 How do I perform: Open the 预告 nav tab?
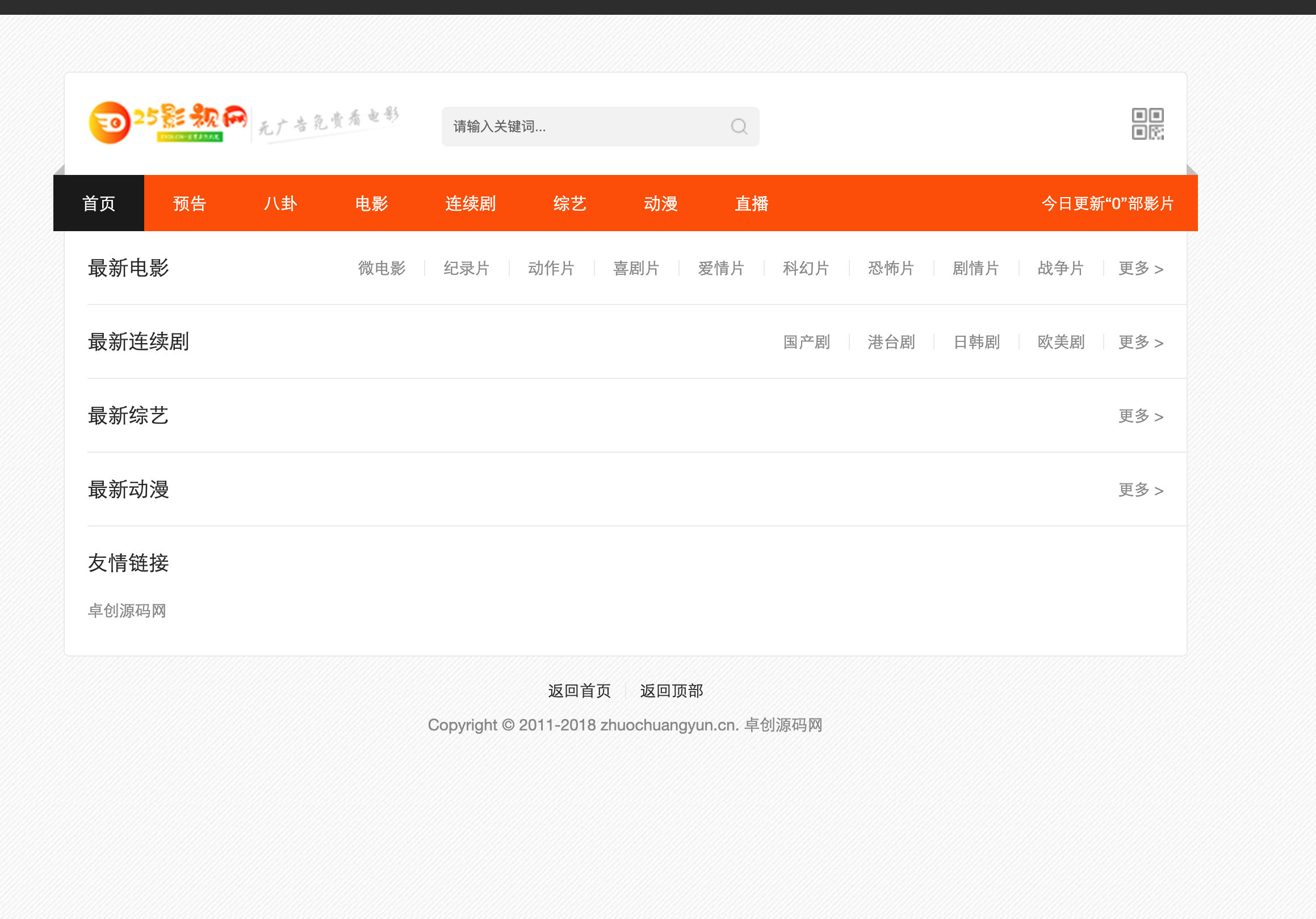(x=190, y=203)
